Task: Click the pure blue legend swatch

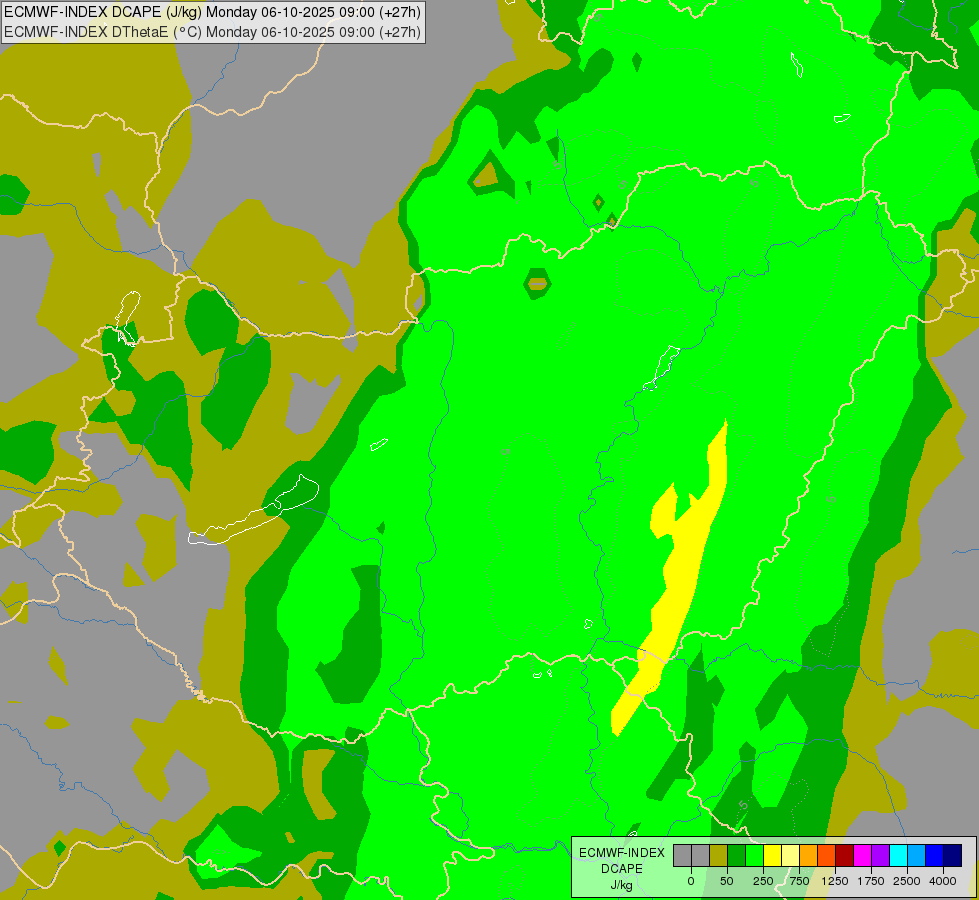Action: (935, 856)
